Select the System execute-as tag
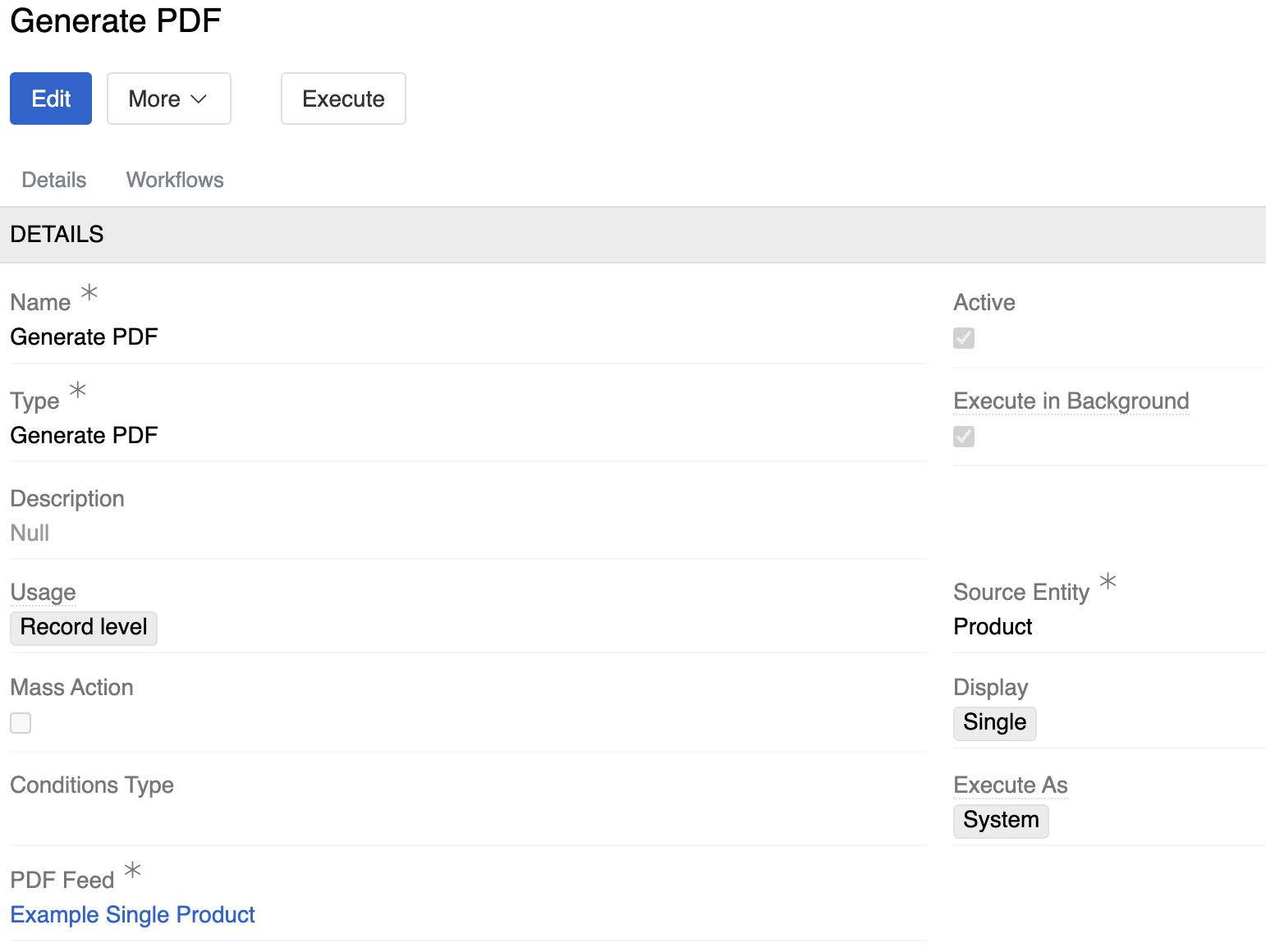The height and width of the screenshot is (952, 1266). pos(1000,820)
